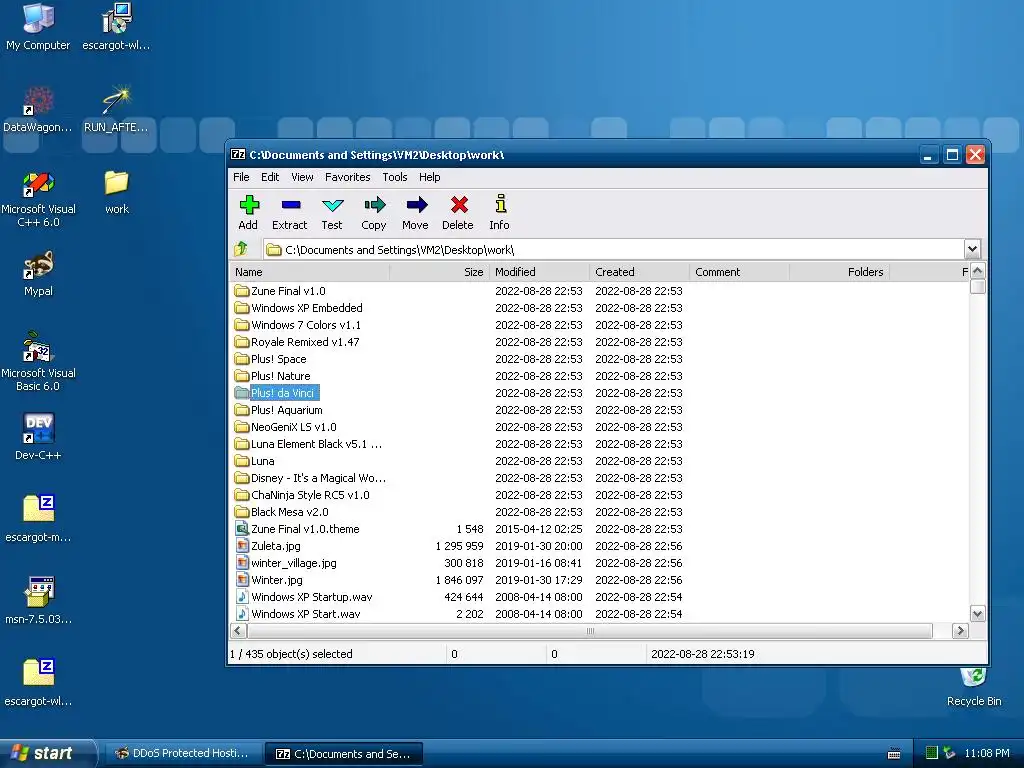Select Microsoft Visual C++ 6.0 shortcut
This screenshot has height=768, width=1024.
[x=38, y=199]
